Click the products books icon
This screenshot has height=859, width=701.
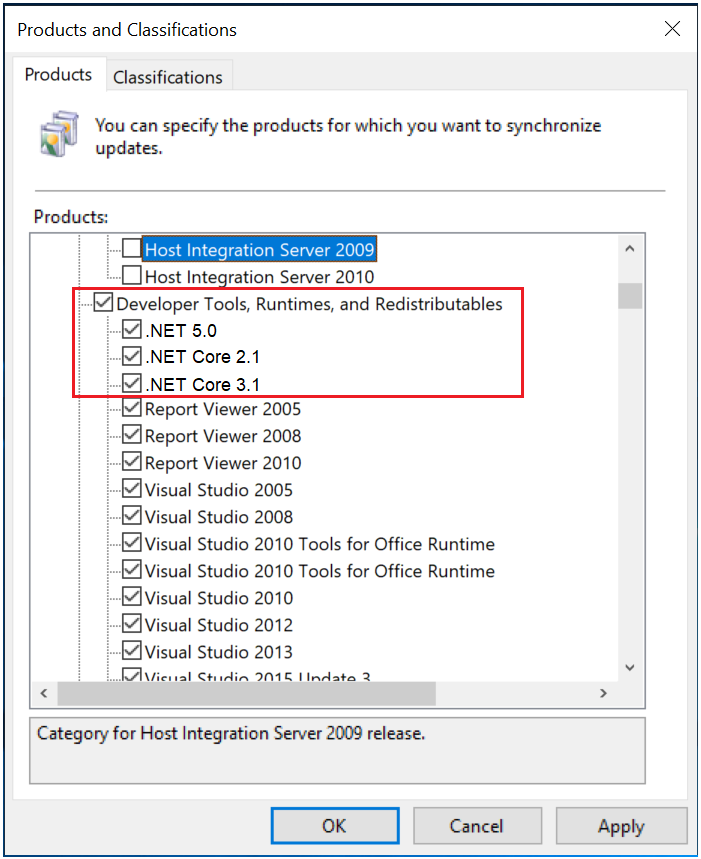59,133
